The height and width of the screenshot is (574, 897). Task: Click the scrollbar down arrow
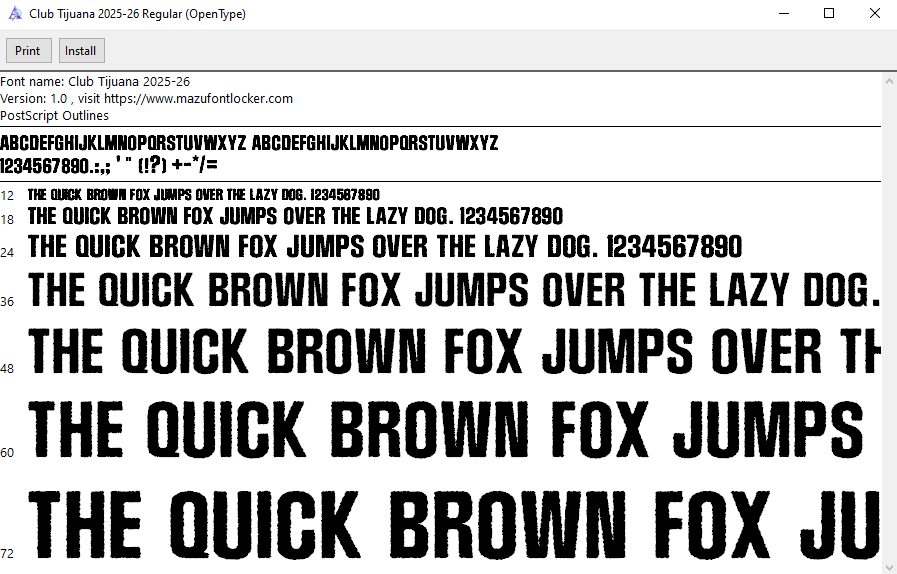889,566
